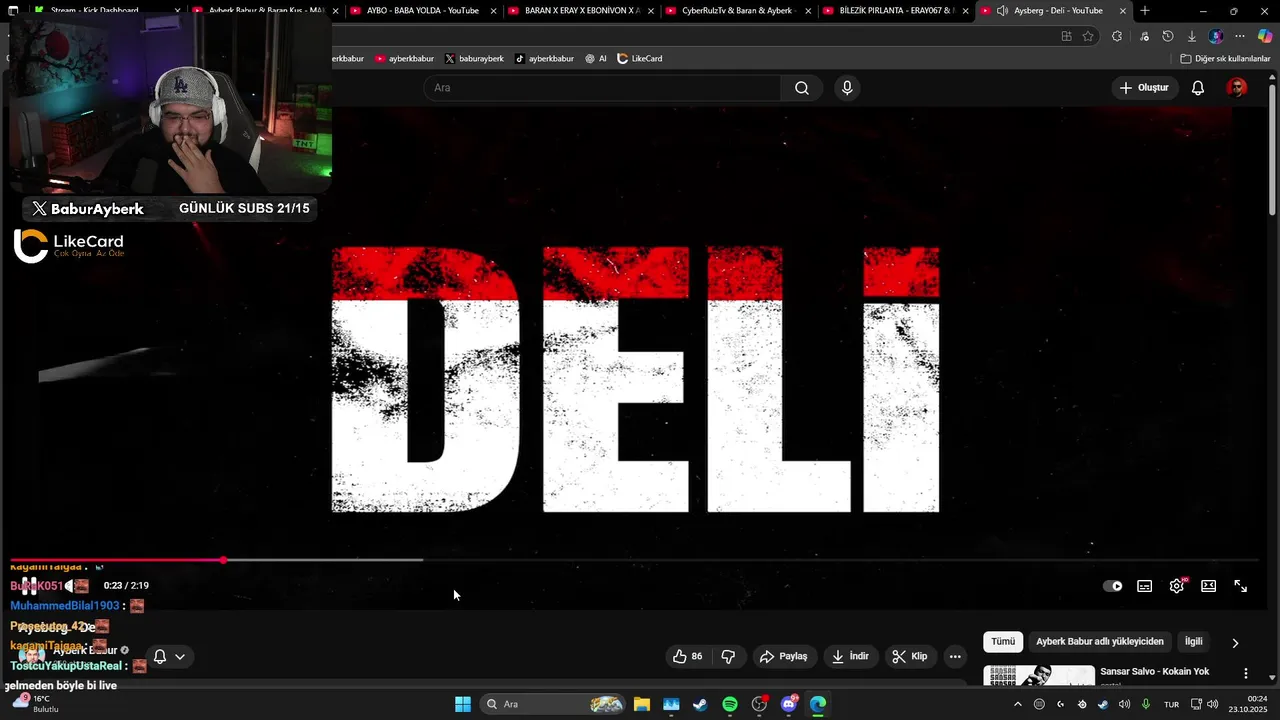Viewport: 1280px width, 720px height.
Task: Add this page to favorites with the star icon
Action: click(1088, 36)
